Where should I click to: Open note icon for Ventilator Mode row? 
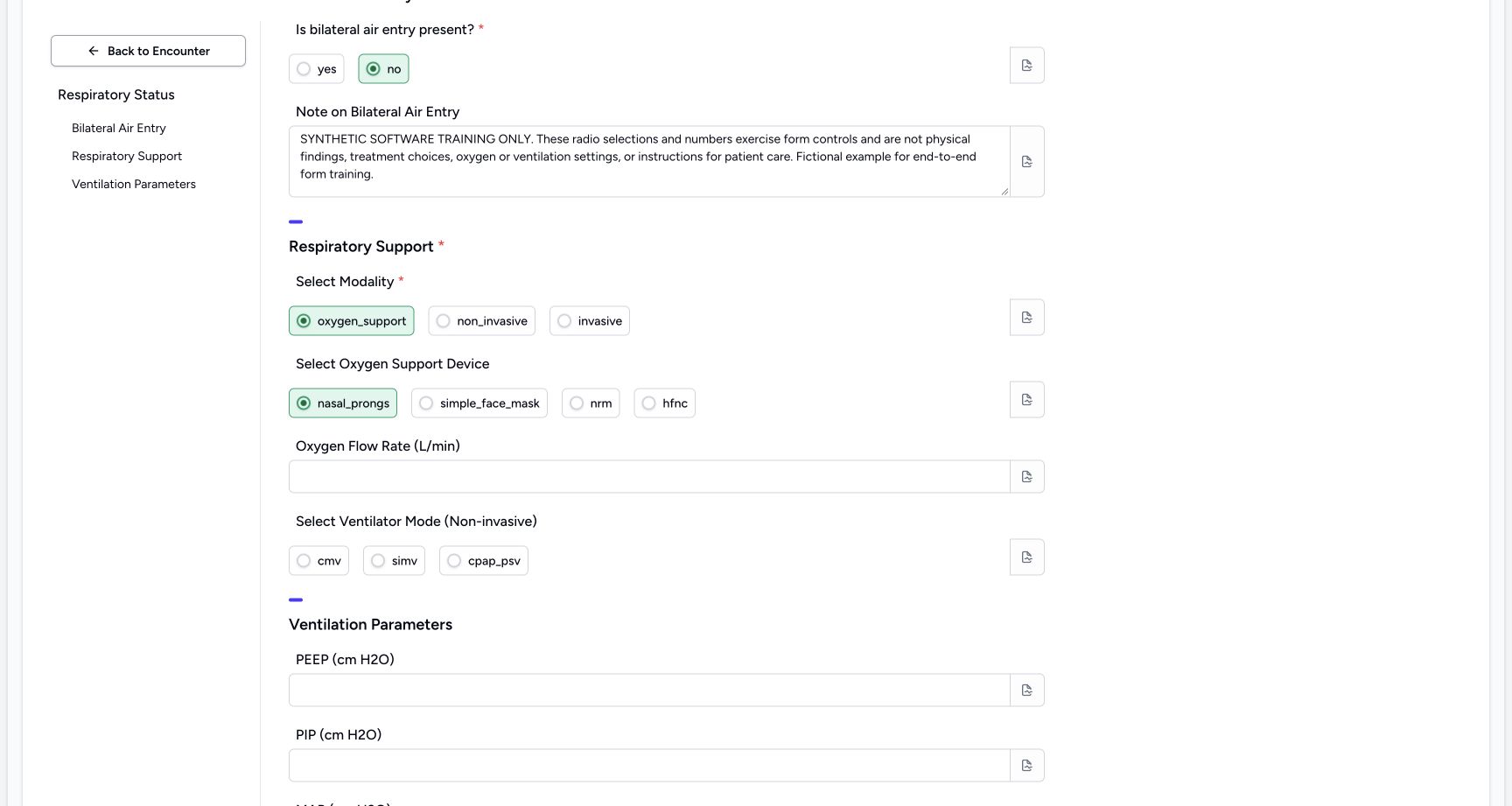(1026, 557)
